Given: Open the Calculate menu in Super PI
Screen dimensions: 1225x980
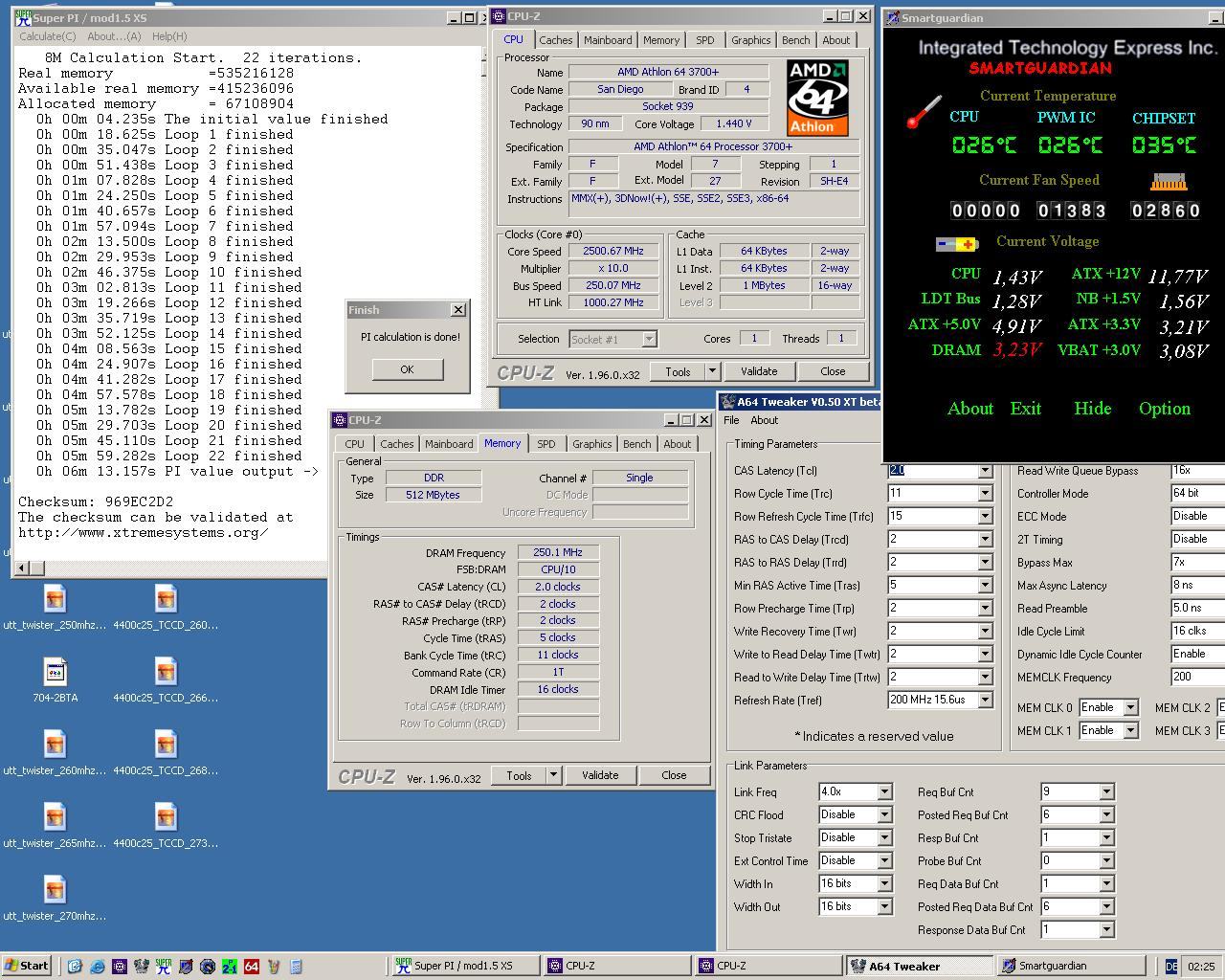Looking at the screenshot, I should coord(48,36).
